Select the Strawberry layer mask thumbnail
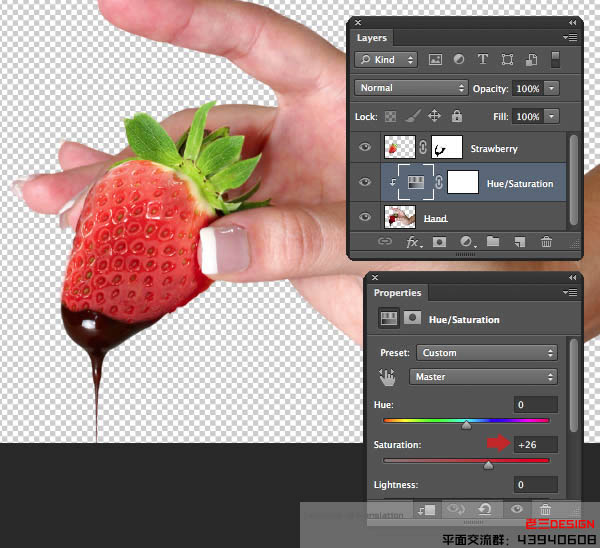Screen dimensions: 600x548 coord(447,147)
